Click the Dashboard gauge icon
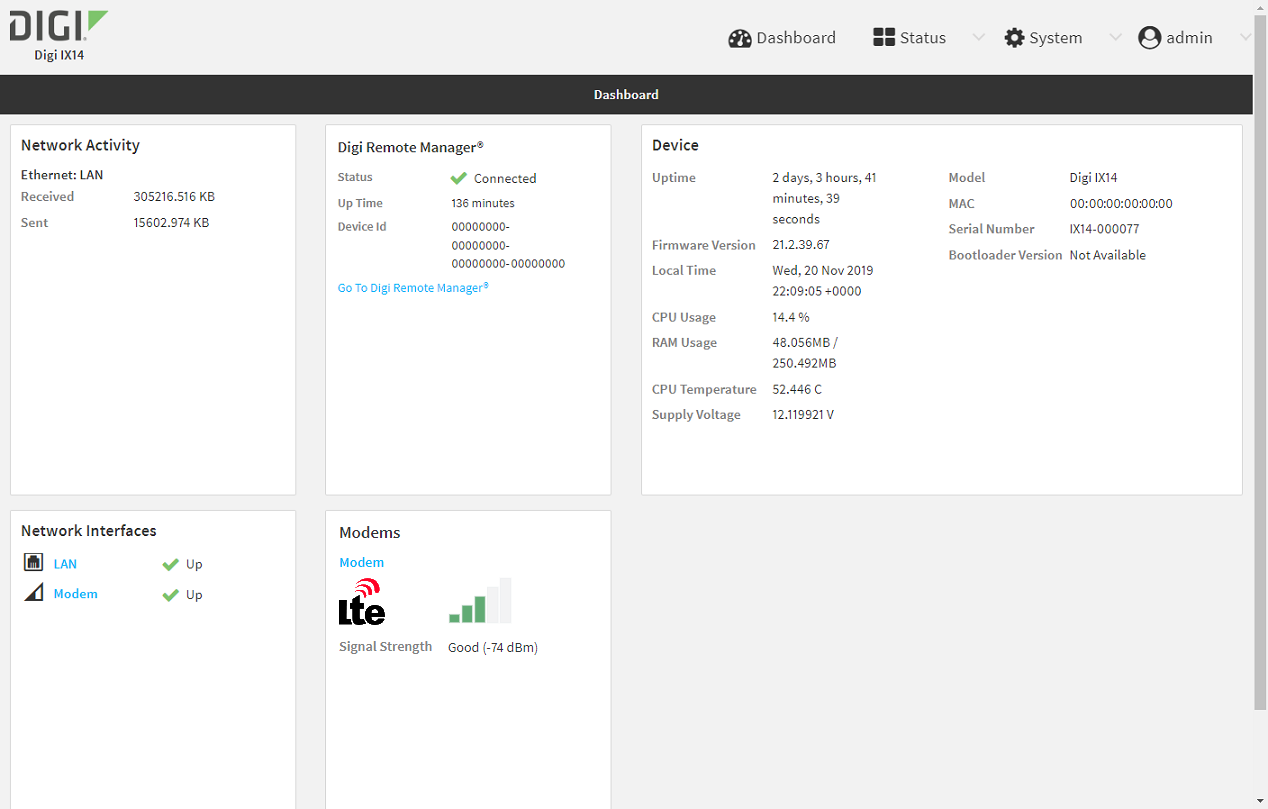This screenshot has width=1268, height=809. 740,38
